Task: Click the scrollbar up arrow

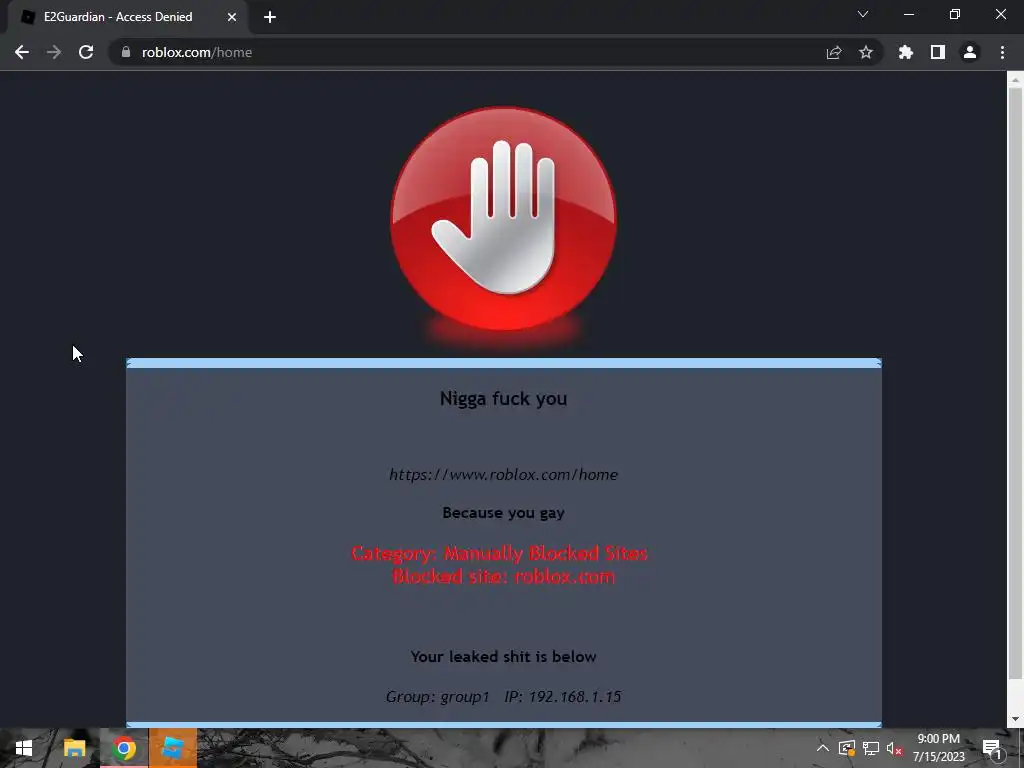Action: pyautogui.click(x=1015, y=80)
